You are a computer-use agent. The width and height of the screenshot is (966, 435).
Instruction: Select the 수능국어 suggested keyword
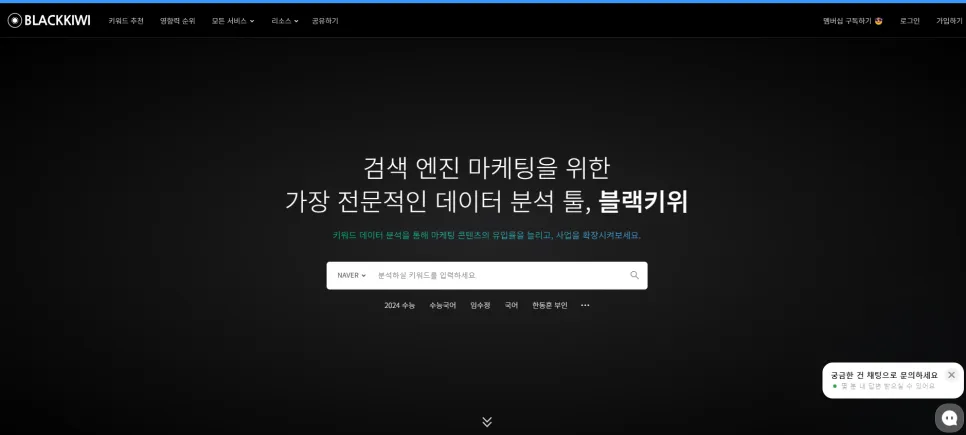(442, 305)
